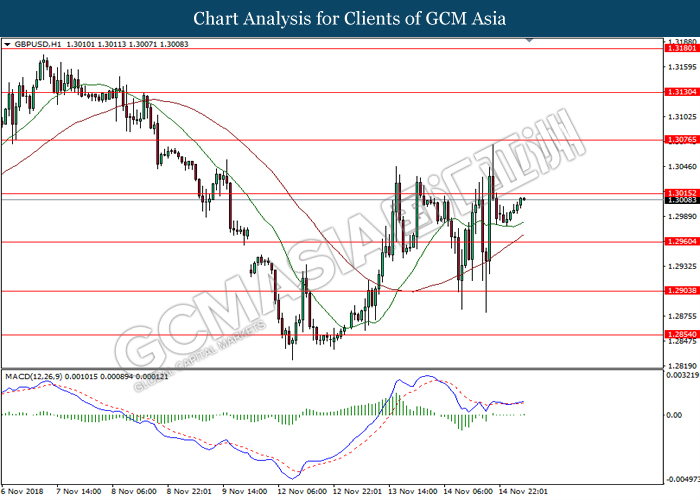Viewport: 700px width, 500px height.
Task: Click the chart shift marker triangle at top
Action: click(529, 40)
